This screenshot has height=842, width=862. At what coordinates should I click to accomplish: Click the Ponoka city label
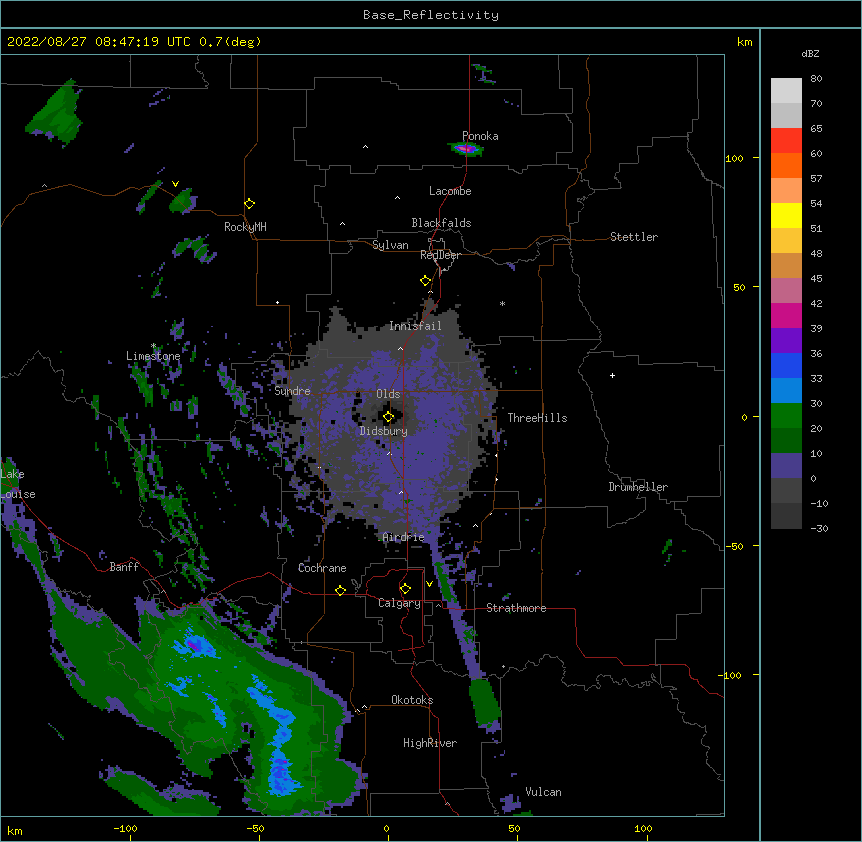point(480,136)
